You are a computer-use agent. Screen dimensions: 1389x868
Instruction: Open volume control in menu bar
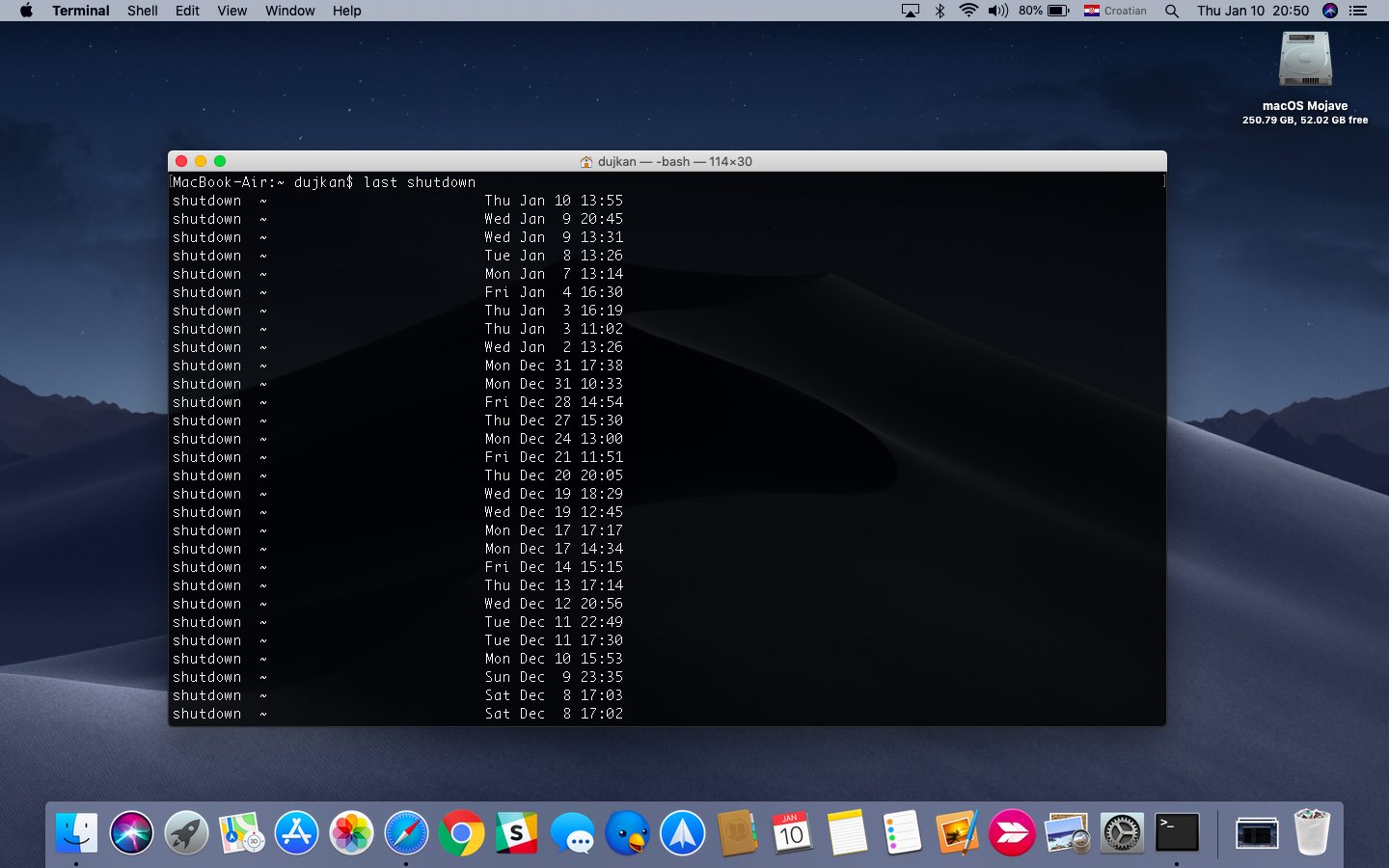coord(998,11)
